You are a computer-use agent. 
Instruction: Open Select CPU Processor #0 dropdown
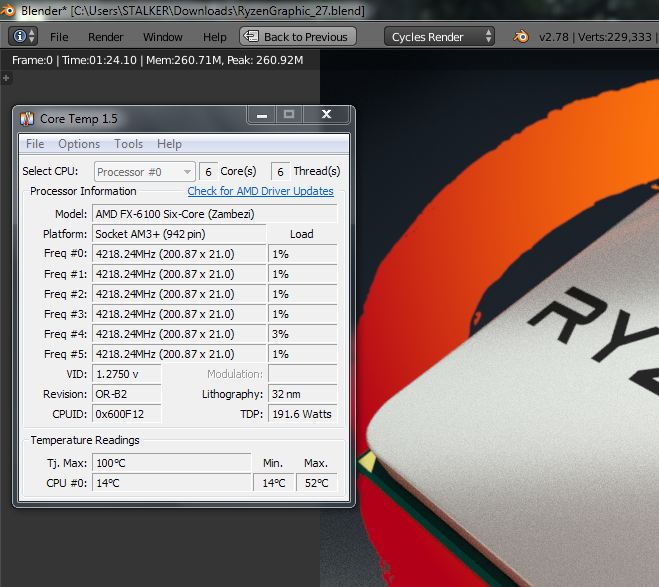(x=145, y=172)
